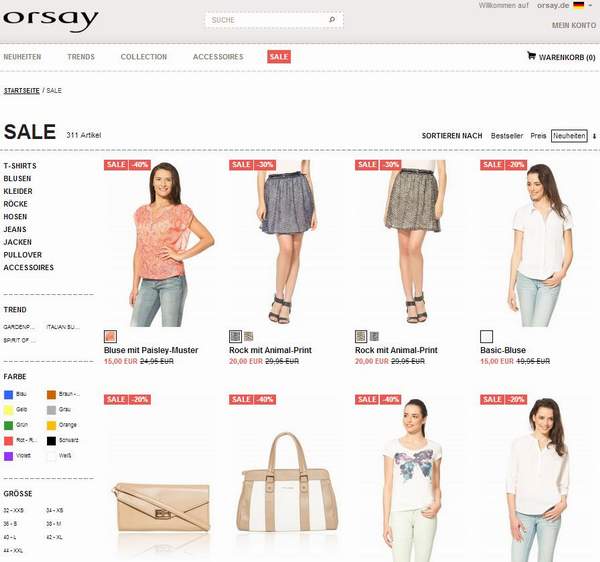Screen dimensions: 600x562
Task: Open the KLEIDER category link
Action: (x=18, y=191)
